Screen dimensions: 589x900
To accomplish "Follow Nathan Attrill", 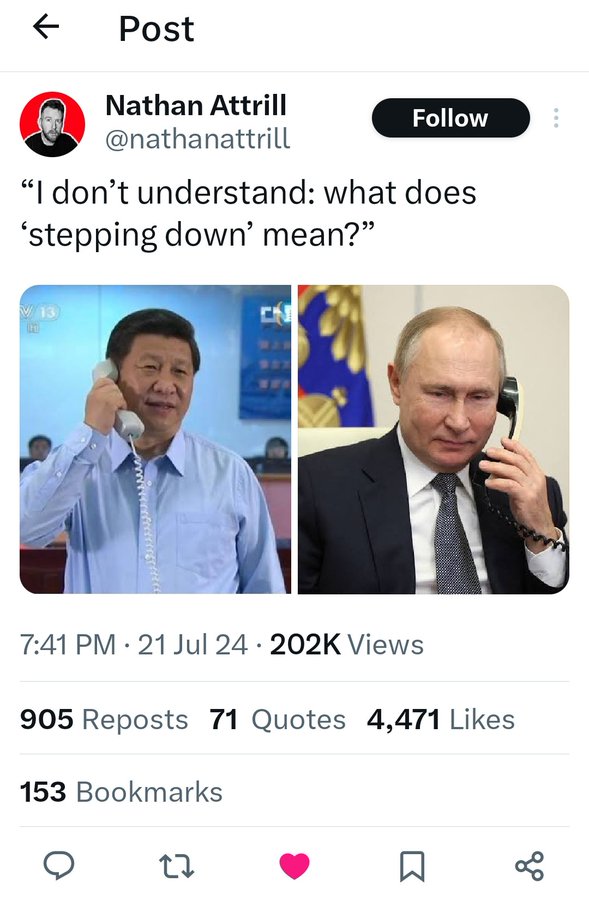I will click(x=451, y=118).
